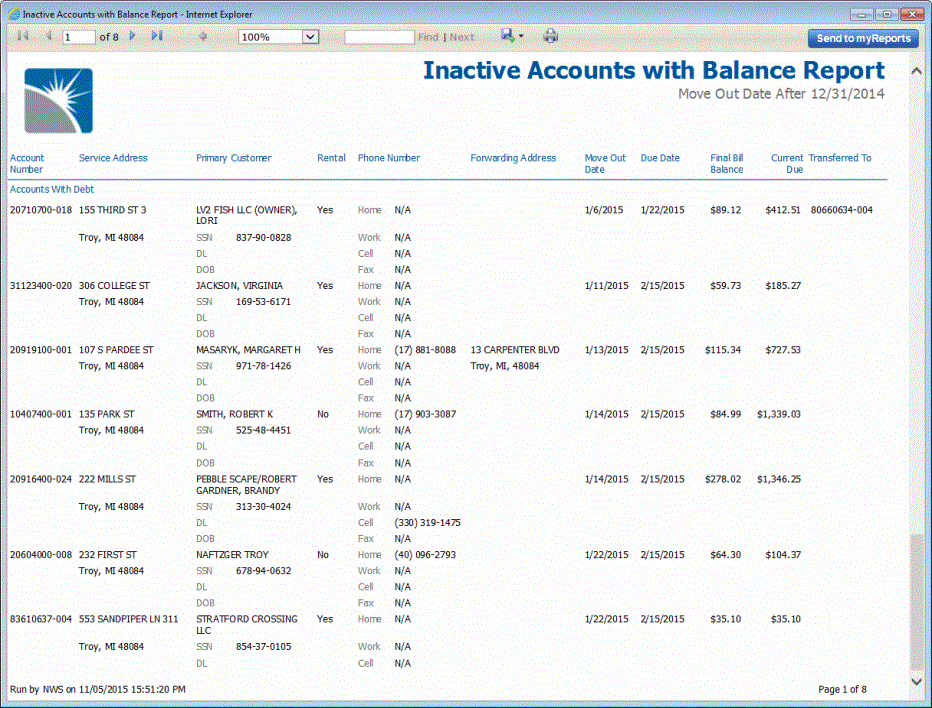Click Send to myReports button
Image resolution: width=932 pixels, height=708 pixels.
coord(863,39)
